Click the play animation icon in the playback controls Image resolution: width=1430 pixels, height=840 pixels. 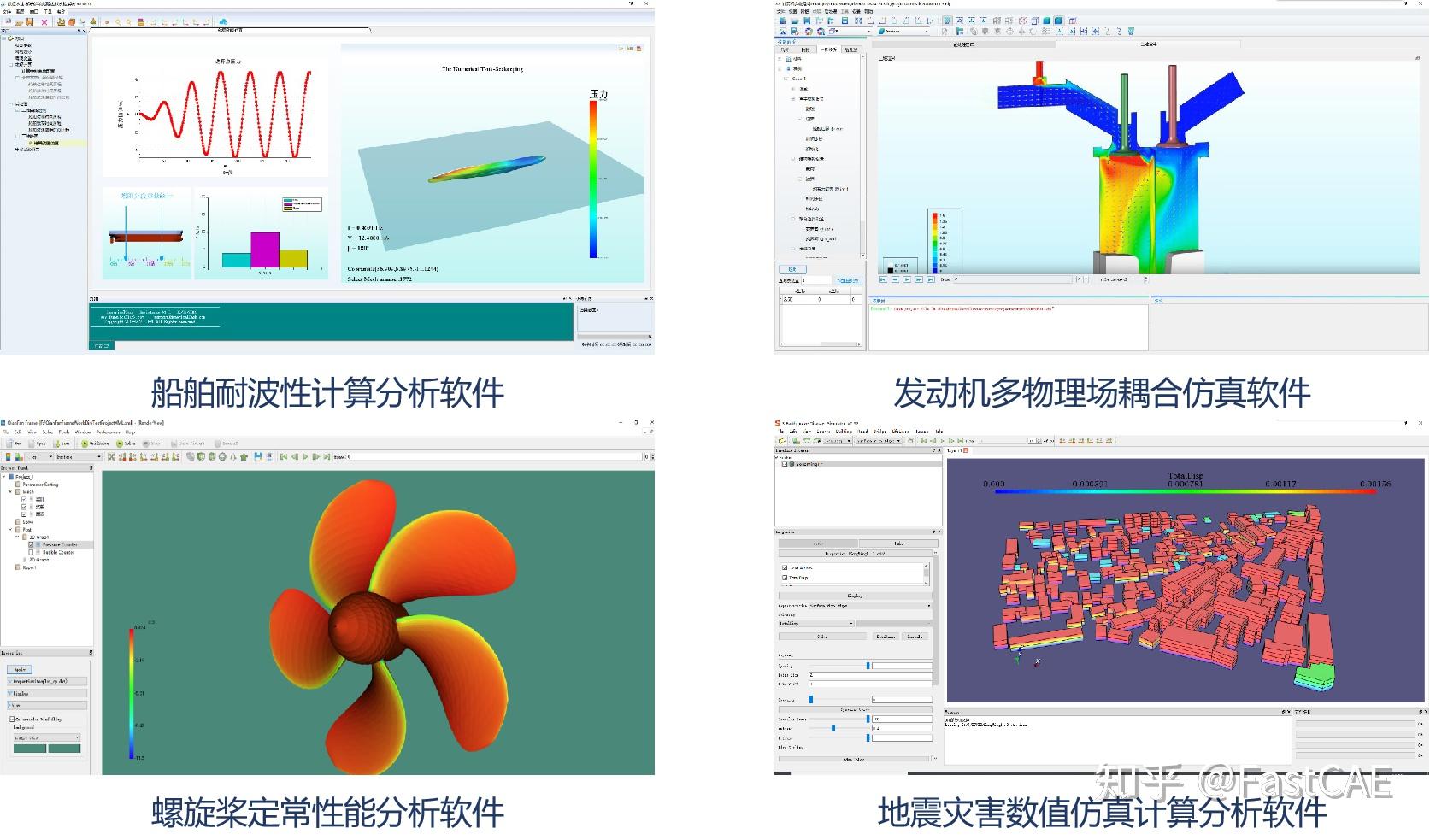pyautogui.click(x=305, y=456)
